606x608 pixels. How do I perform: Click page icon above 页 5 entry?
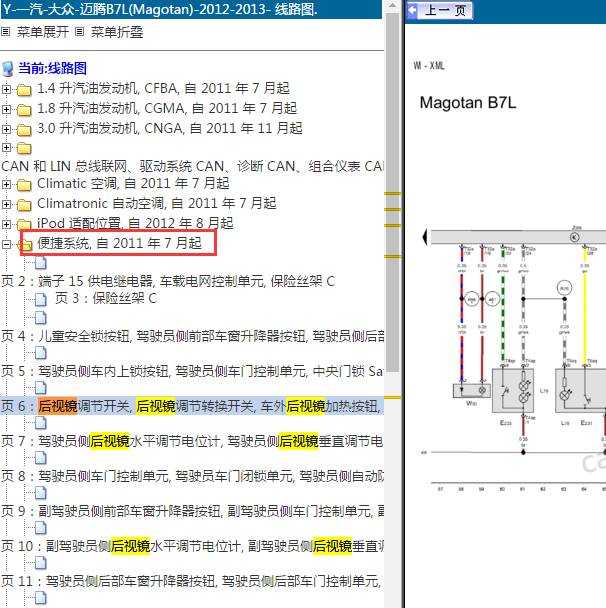(41, 353)
